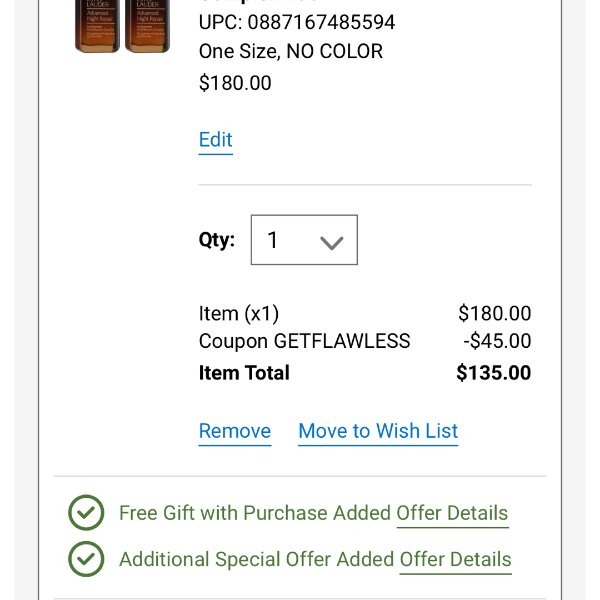Click the One Size, NO COLOR text

point(291,51)
